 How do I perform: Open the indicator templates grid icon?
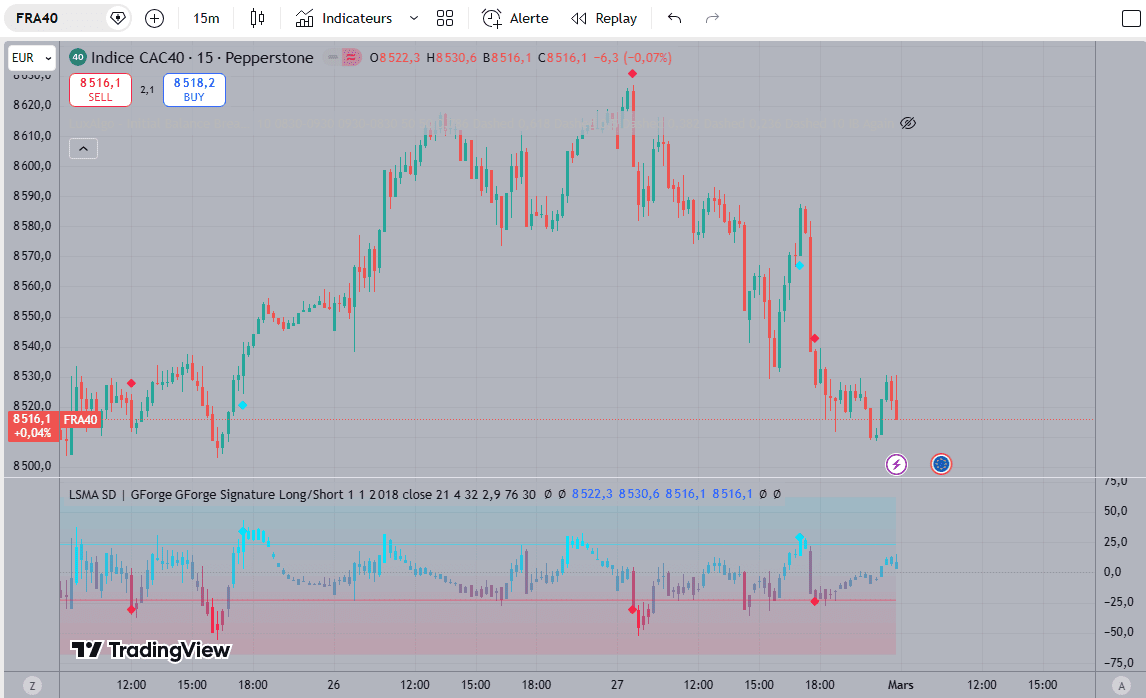coord(445,18)
